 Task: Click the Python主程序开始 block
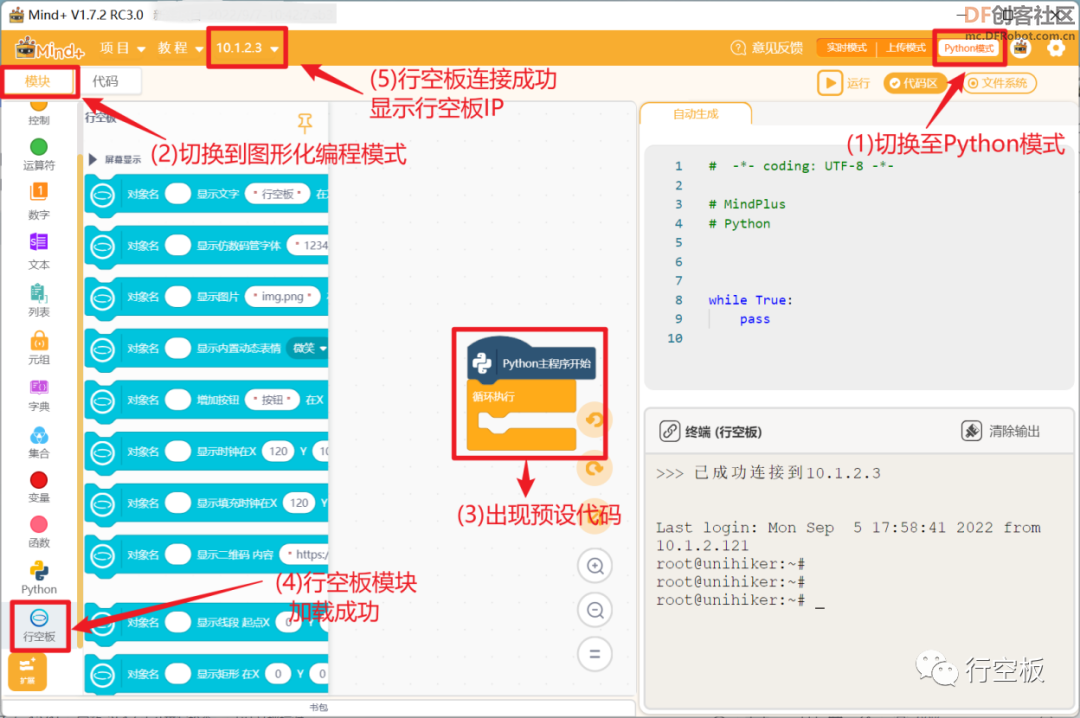532,360
